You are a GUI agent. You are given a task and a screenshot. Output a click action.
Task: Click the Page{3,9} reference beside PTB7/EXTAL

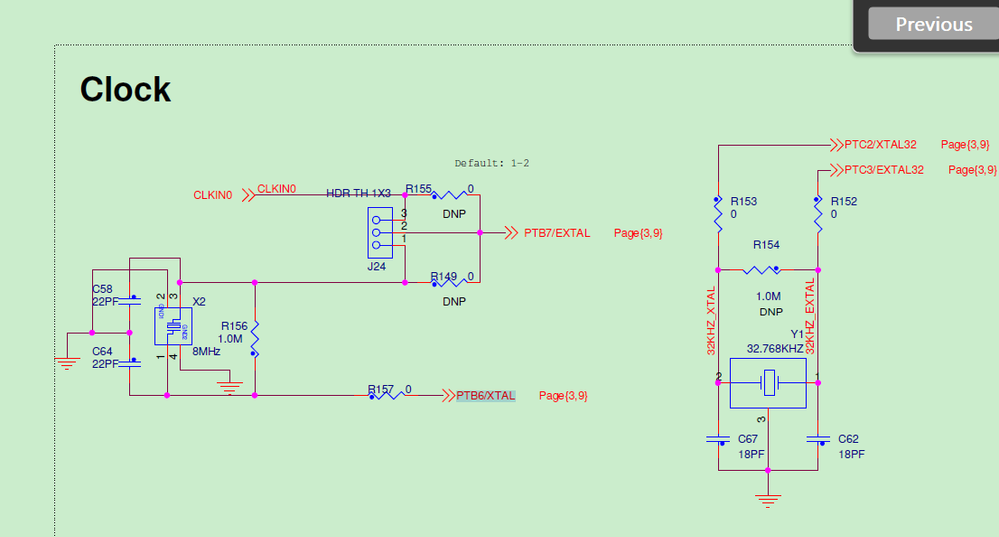tap(638, 233)
